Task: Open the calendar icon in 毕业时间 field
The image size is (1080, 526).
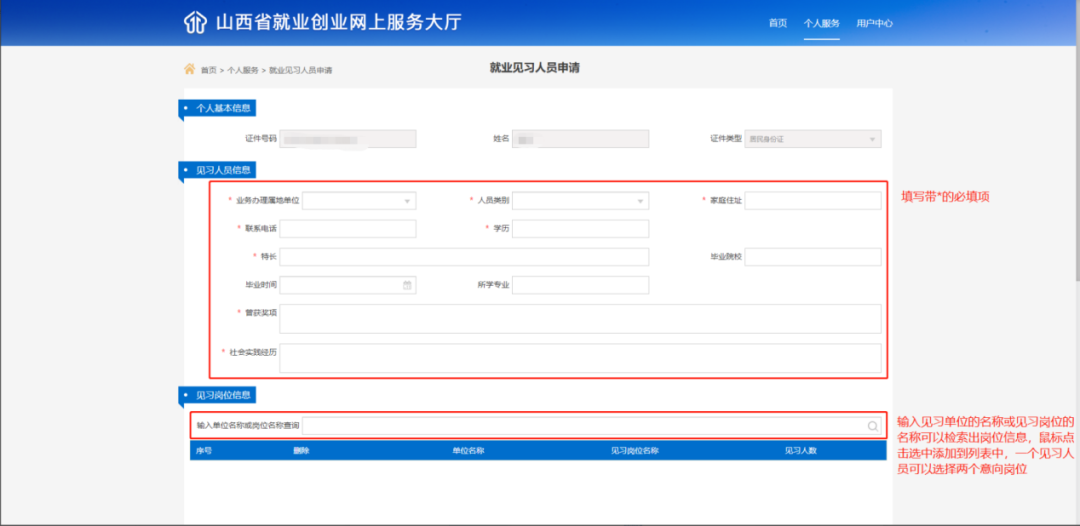Action: (x=407, y=285)
